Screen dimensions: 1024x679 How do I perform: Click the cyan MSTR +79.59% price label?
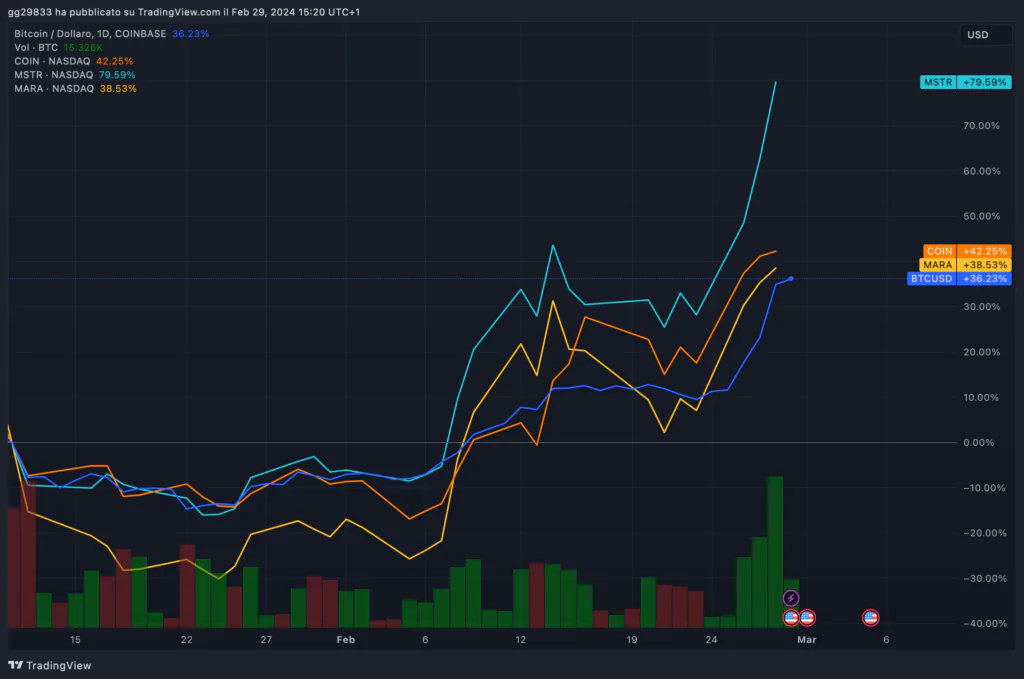coord(966,82)
